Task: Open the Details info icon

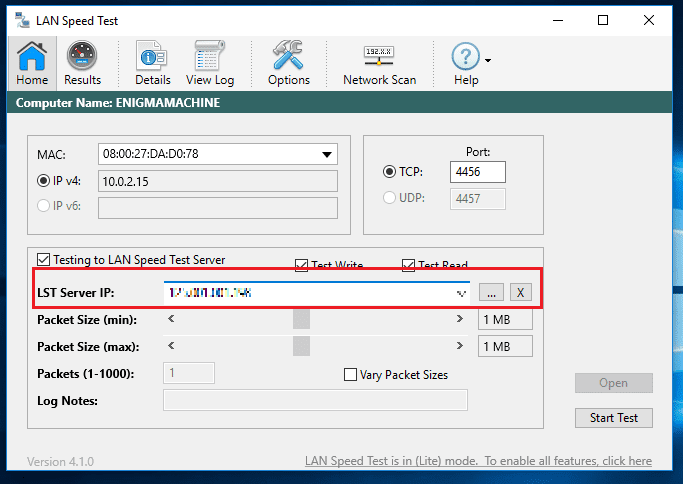Action: tap(152, 63)
